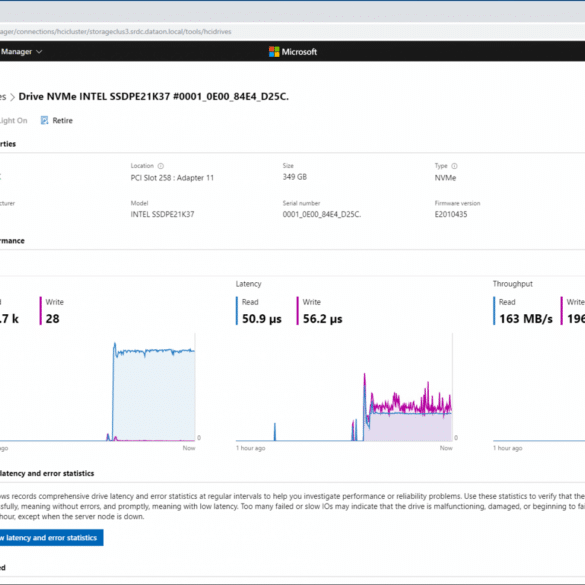Viewport: 585px width, 585px height.
Task: Select the size value 349 GB
Action: tap(294, 177)
